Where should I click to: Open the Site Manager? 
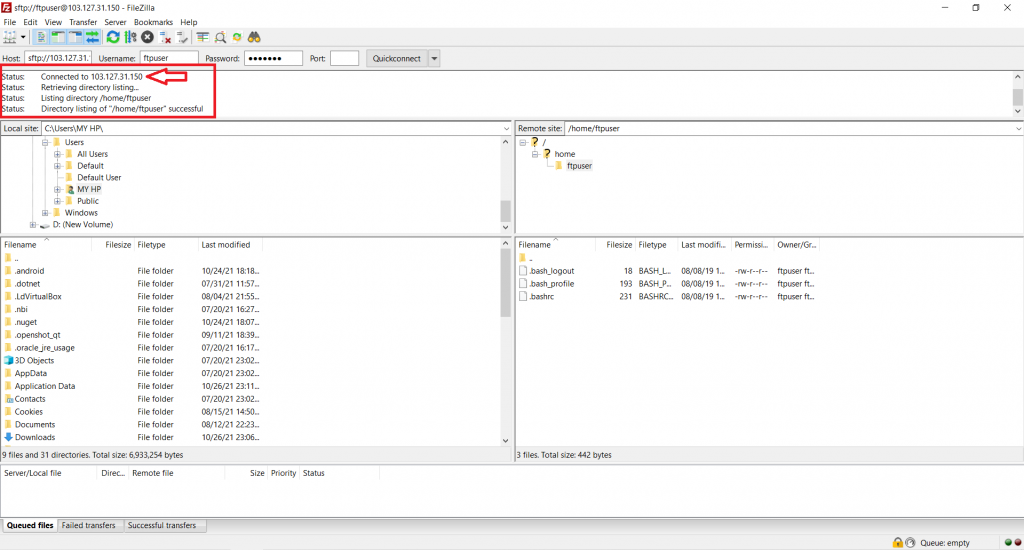click(10, 37)
